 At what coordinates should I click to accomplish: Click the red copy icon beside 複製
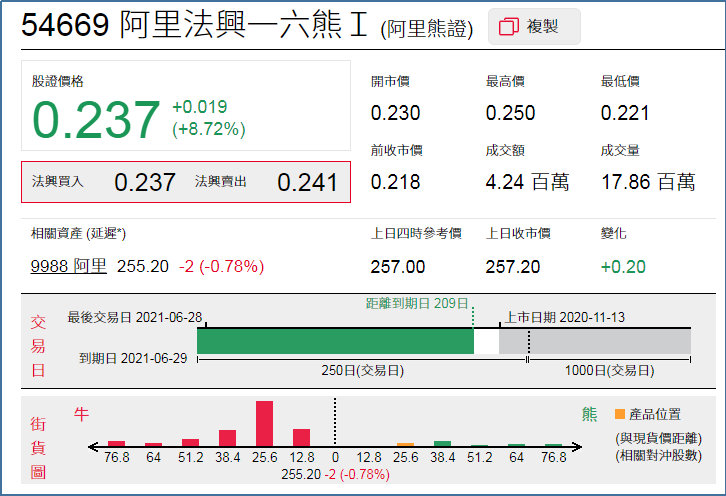click(508, 26)
